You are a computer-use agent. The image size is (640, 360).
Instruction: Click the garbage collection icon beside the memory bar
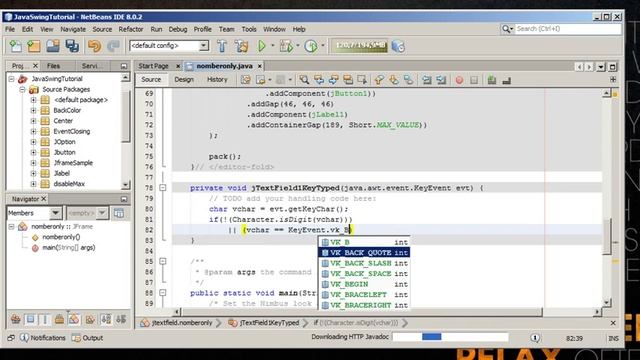(398, 46)
